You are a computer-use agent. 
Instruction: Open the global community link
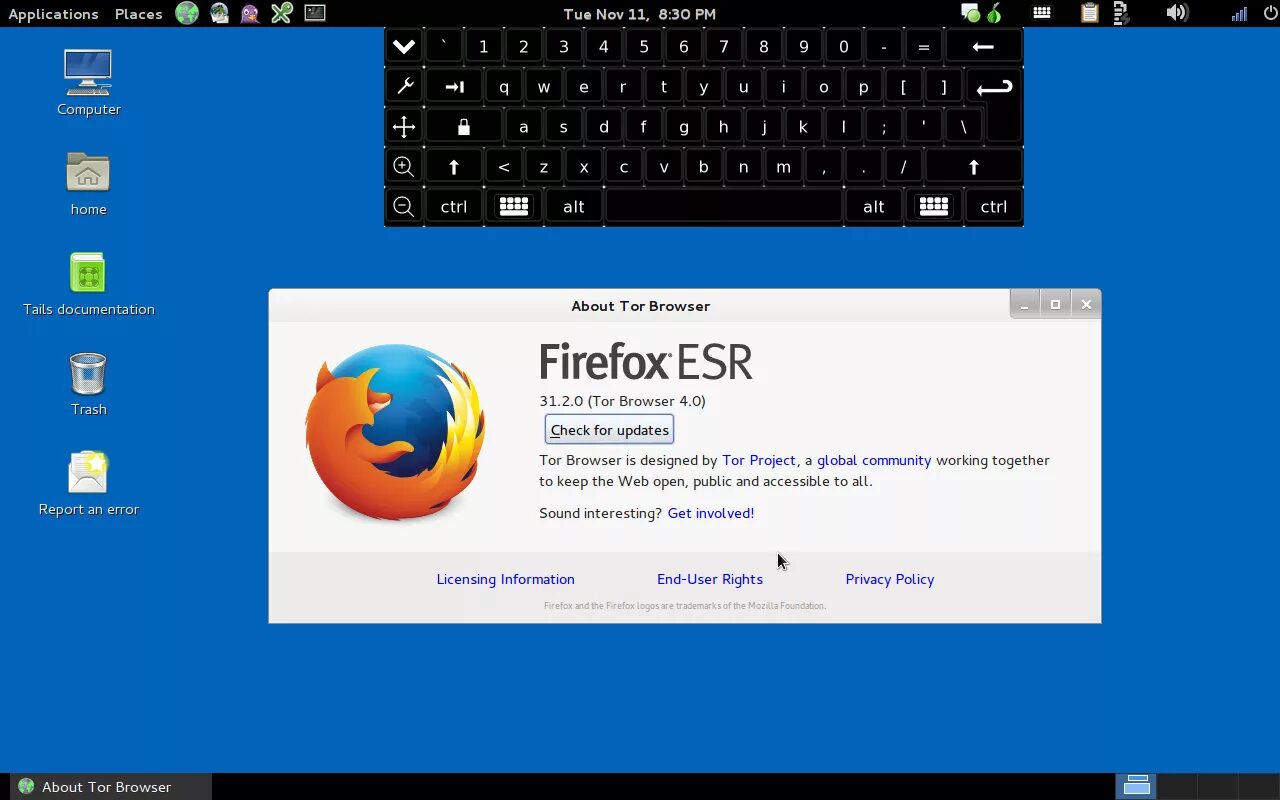874,460
